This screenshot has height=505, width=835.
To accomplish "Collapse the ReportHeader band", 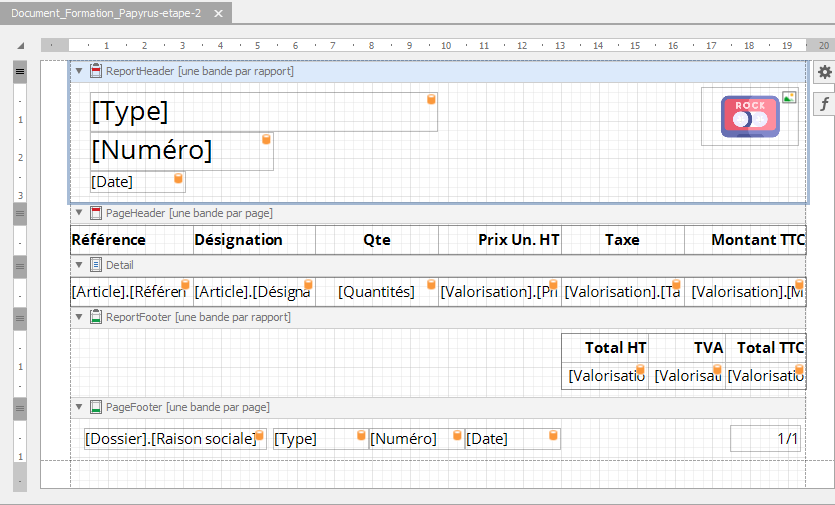I will coord(80,71).
